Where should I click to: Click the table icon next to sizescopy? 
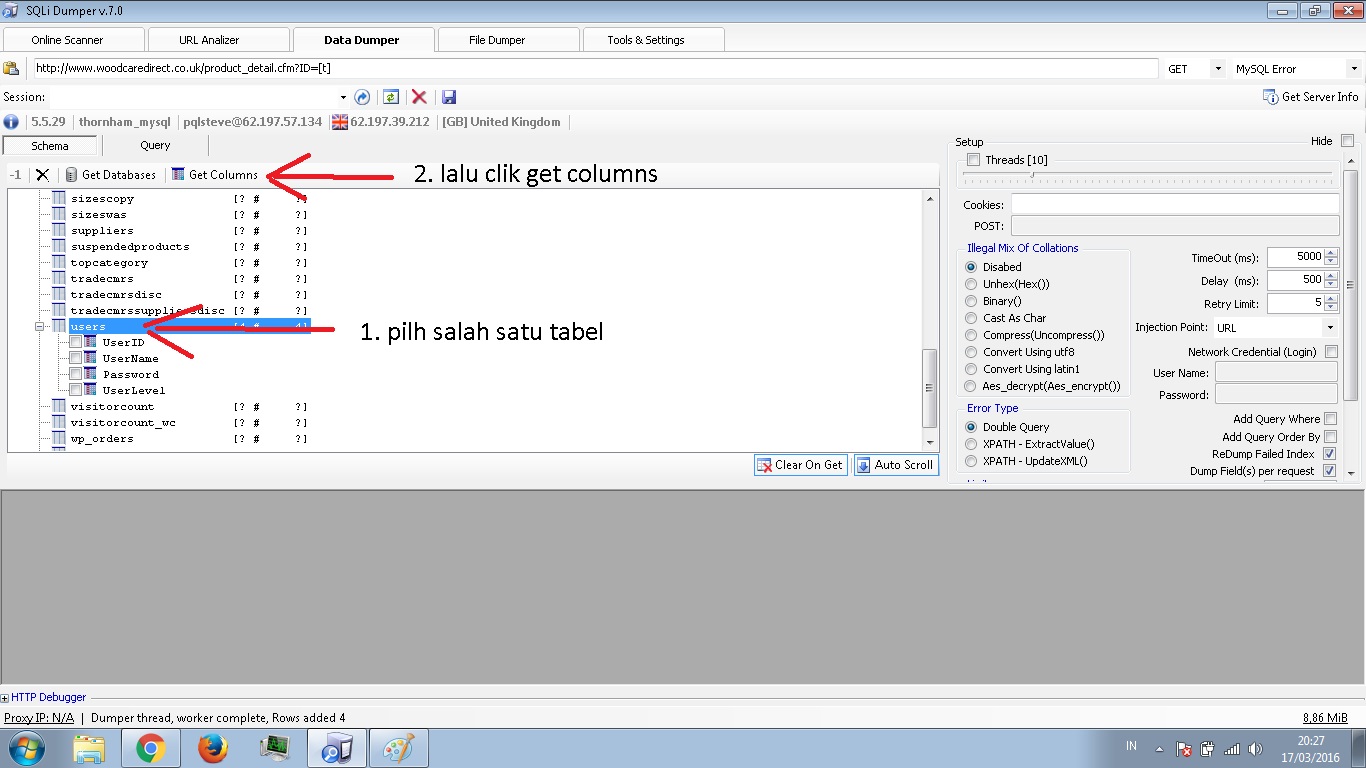tap(59, 198)
